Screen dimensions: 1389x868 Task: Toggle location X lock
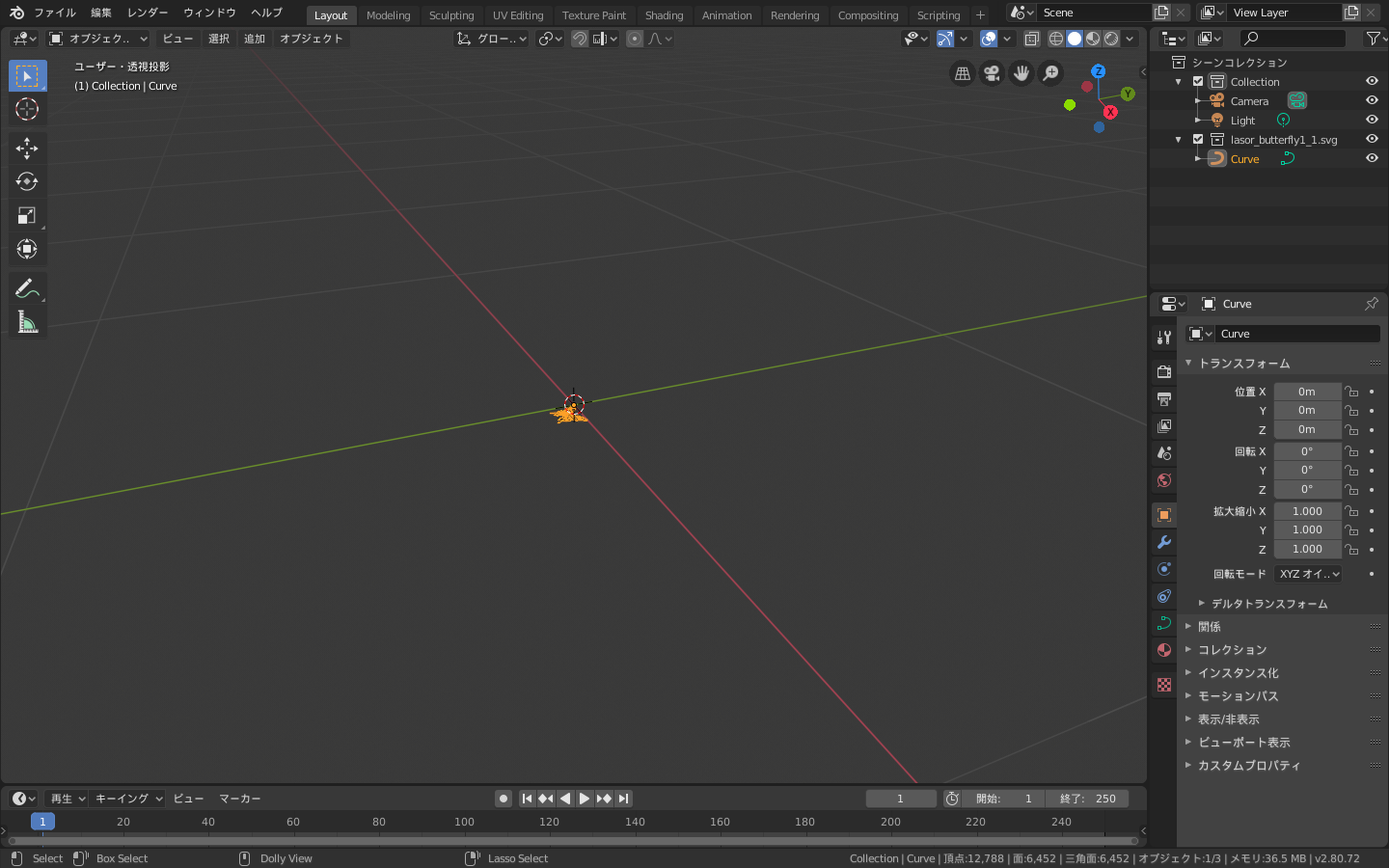click(1352, 392)
